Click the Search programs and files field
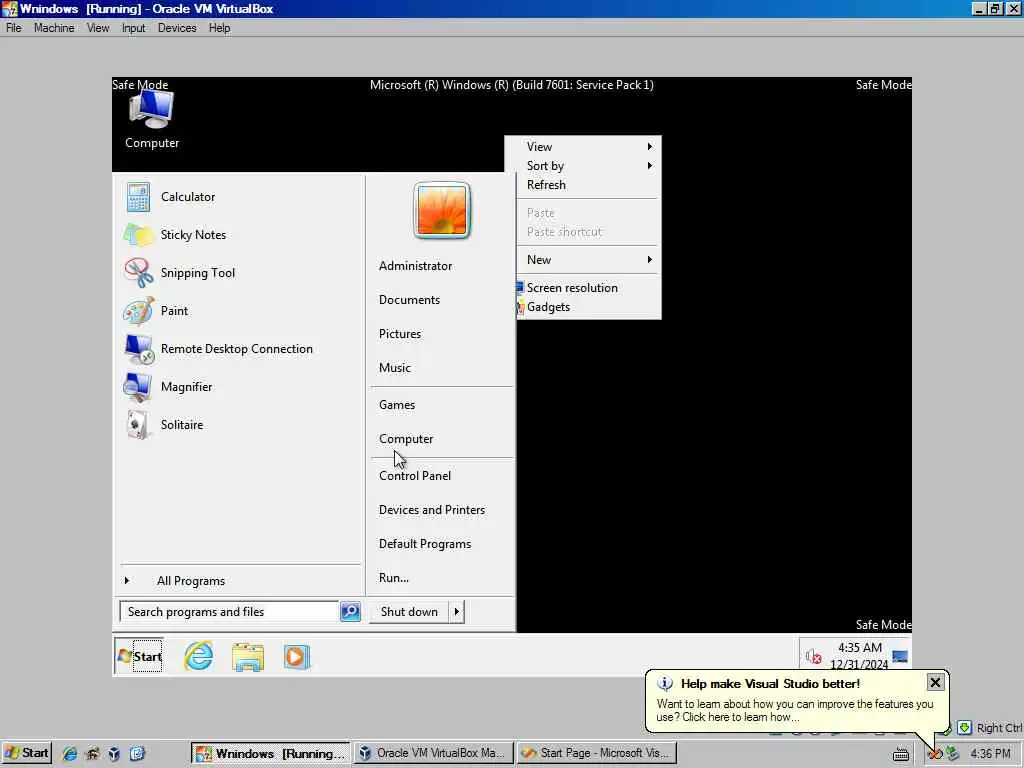This screenshot has height=768, width=1024. 229,611
